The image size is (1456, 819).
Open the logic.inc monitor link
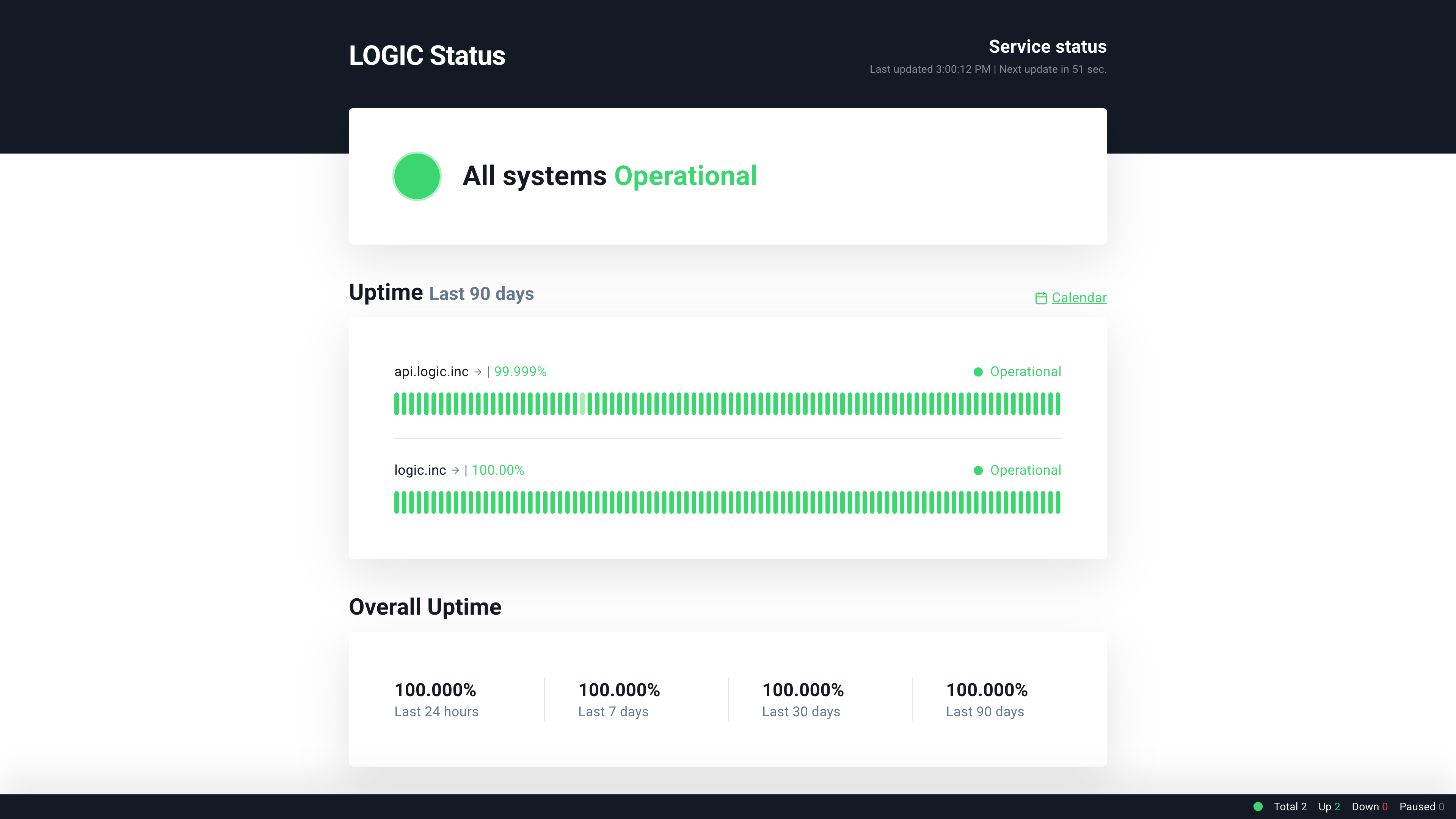(420, 470)
